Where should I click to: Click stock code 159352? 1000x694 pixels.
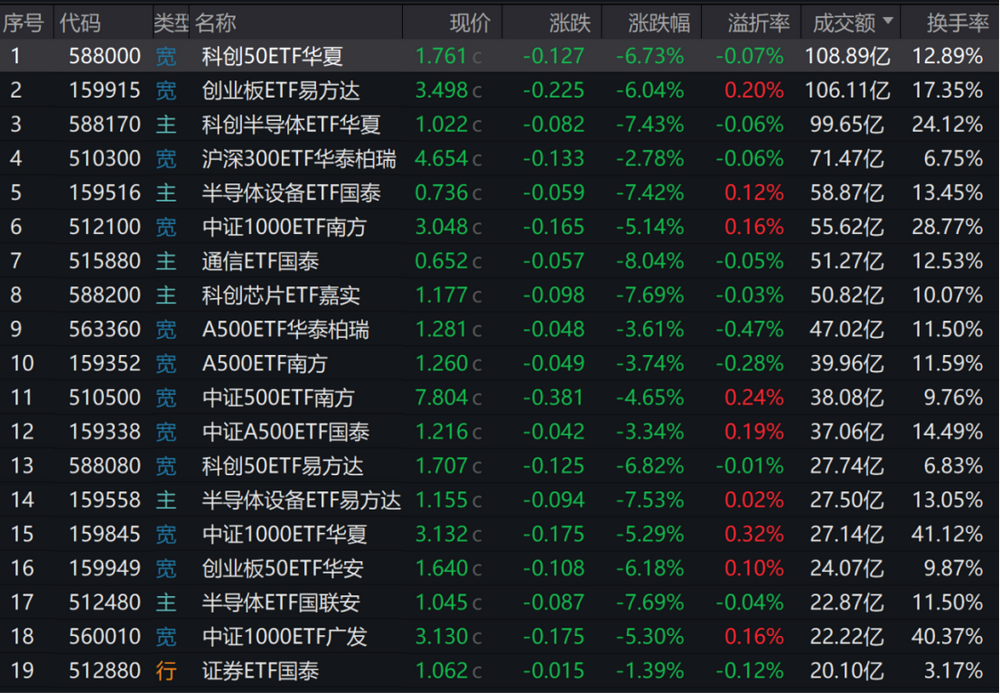(x=105, y=364)
